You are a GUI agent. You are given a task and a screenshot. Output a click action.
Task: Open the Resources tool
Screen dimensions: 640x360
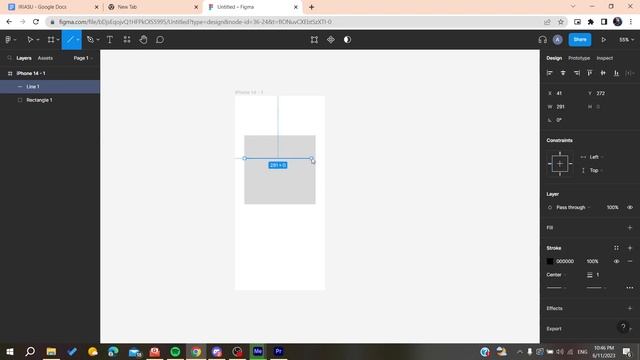pyautogui.click(x=127, y=40)
